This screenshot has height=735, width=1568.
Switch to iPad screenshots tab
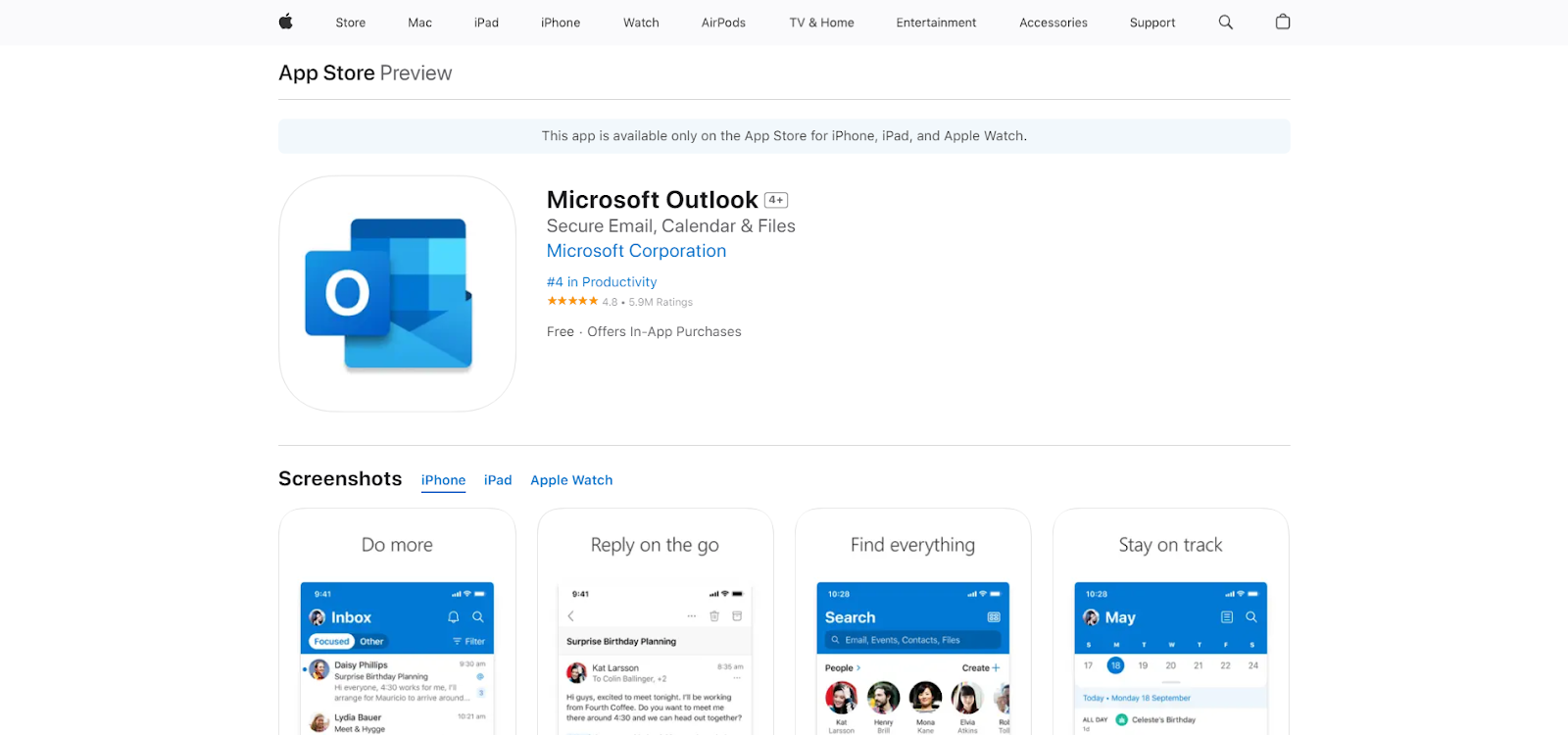(498, 480)
